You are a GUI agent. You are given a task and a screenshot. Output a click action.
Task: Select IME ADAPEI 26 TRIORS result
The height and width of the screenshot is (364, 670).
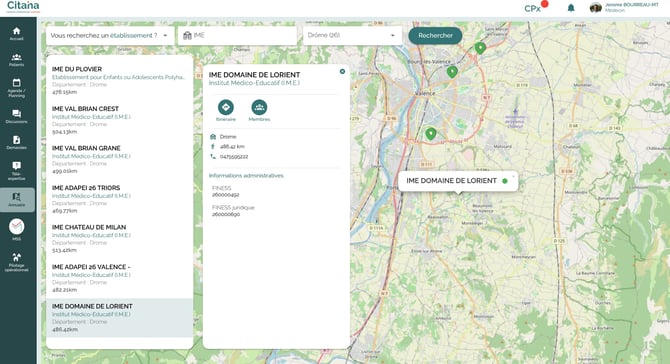(119, 199)
